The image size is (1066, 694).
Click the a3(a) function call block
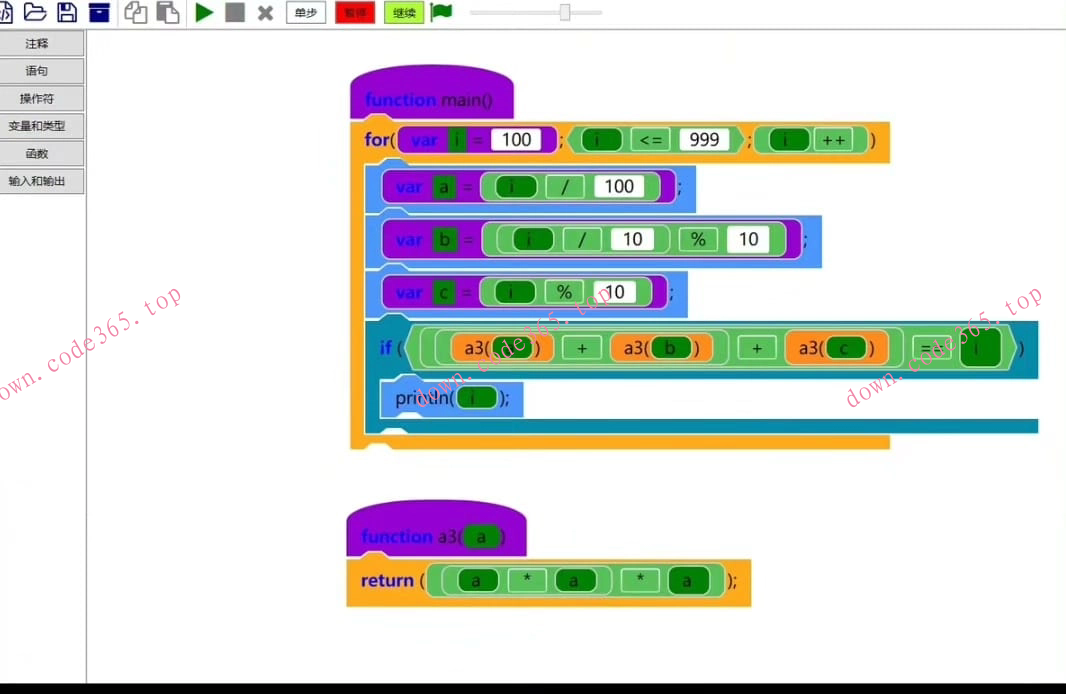(x=502, y=348)
